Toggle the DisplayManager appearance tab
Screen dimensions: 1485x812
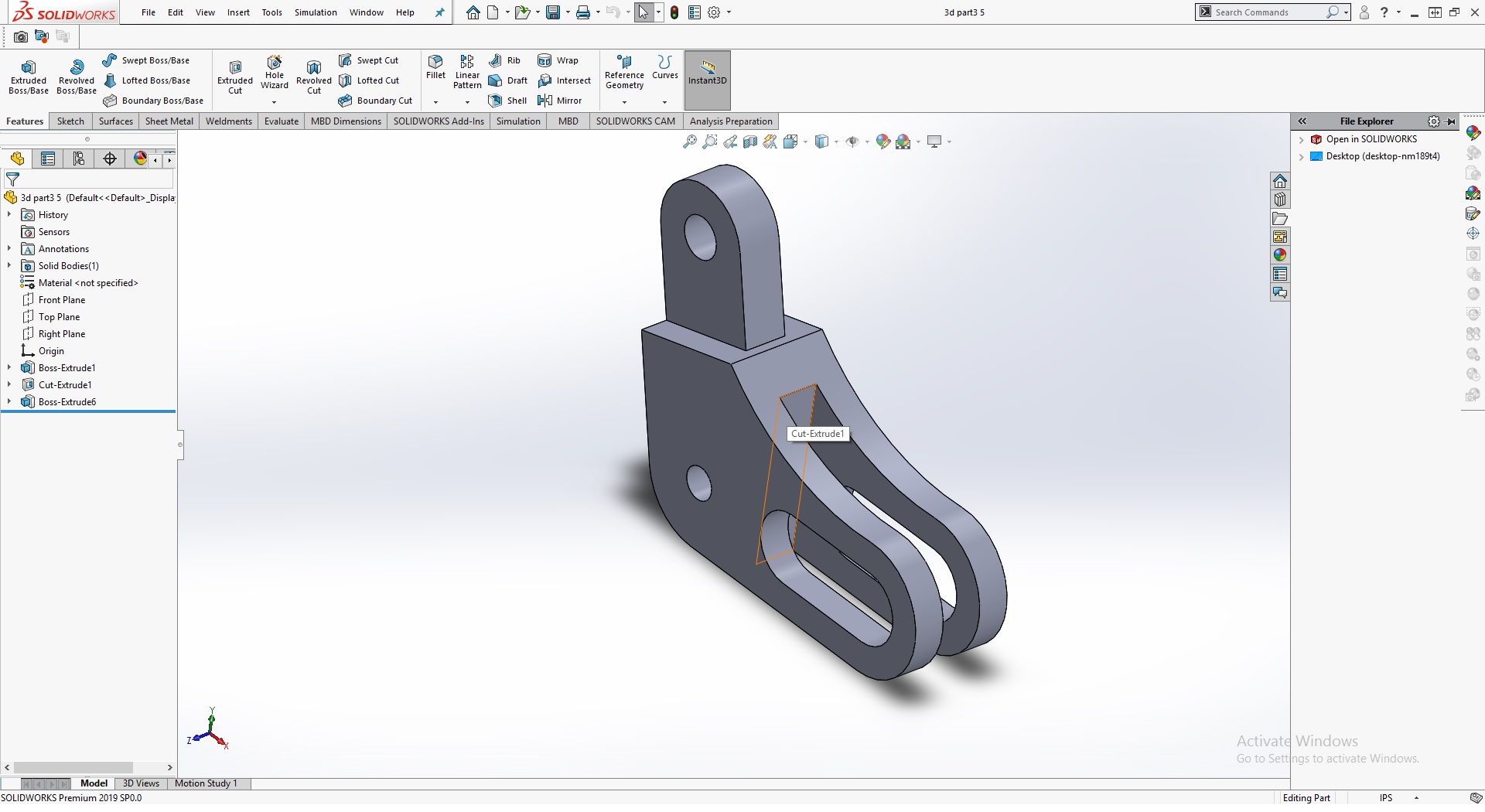coord(140,159)
